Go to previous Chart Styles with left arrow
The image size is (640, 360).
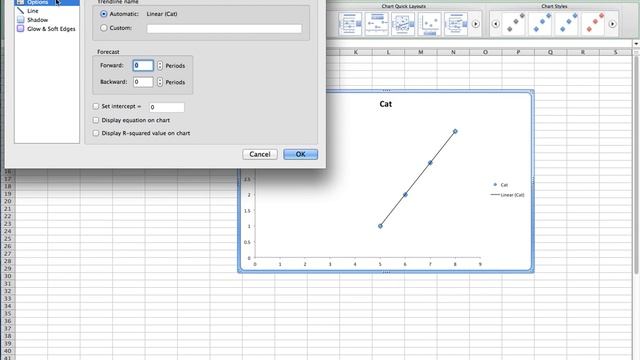point(496,24)
